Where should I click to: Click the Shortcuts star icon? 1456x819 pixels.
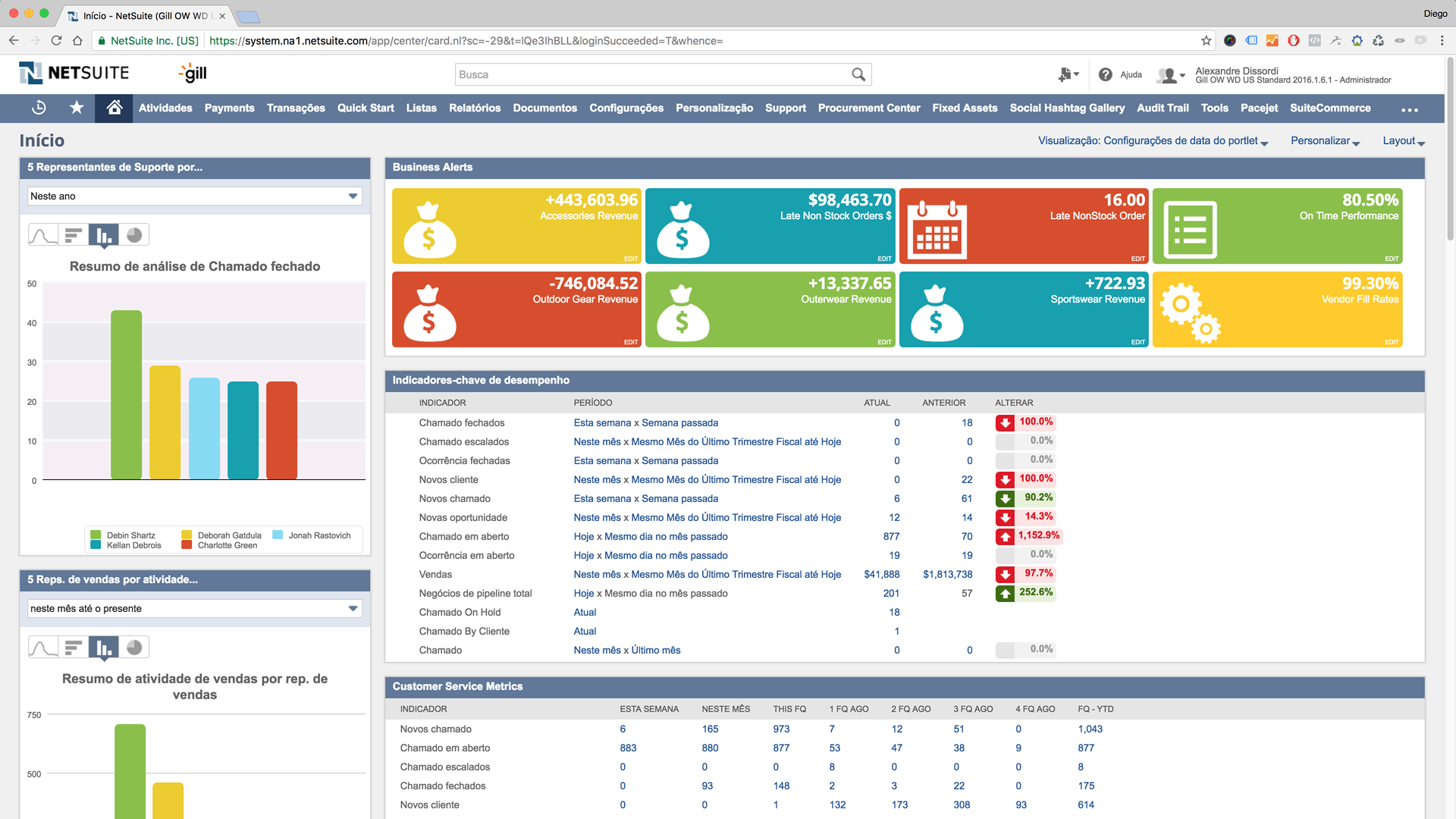point(77,108)
